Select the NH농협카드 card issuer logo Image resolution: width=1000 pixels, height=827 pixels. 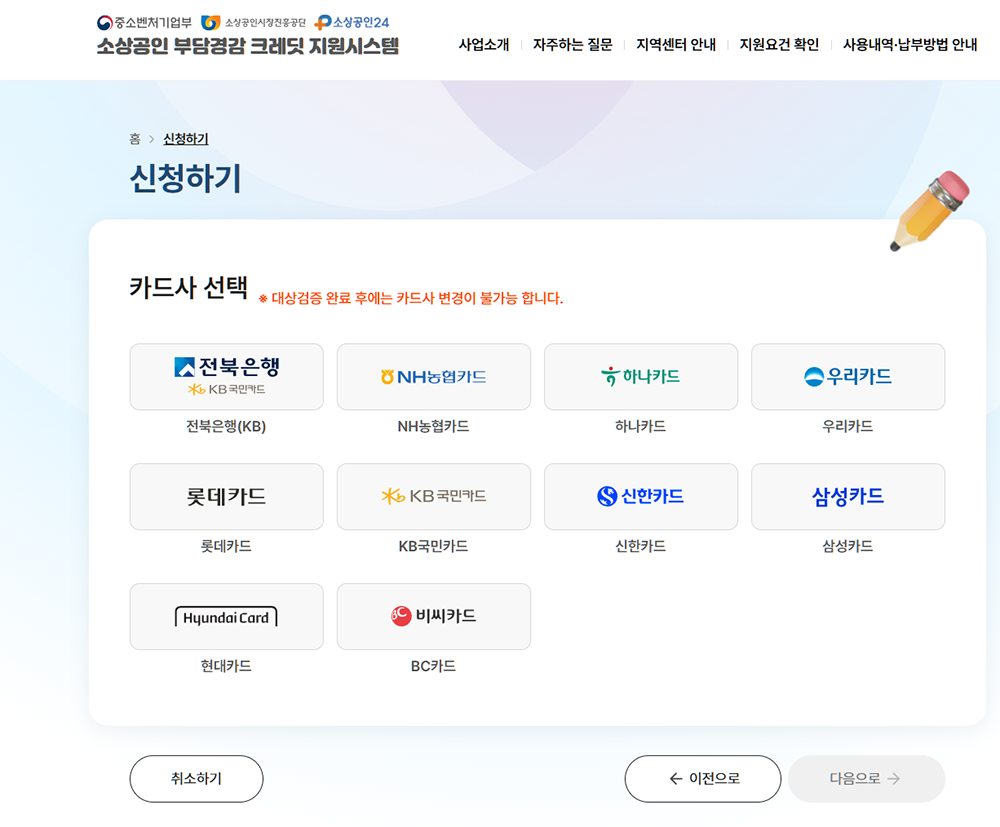tap(433, 377)
